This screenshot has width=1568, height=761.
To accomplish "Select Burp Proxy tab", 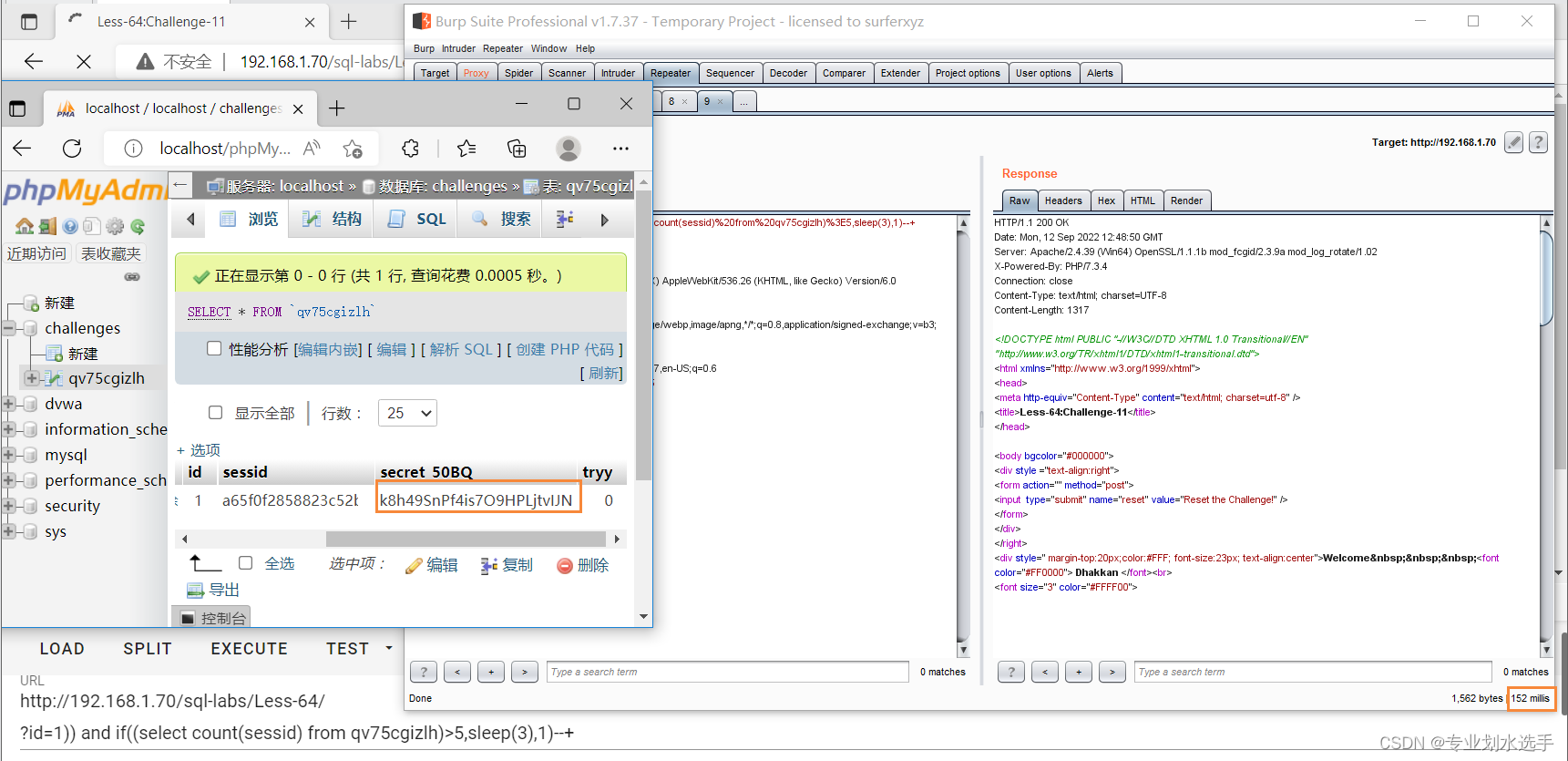I will (x=476, y=73).
